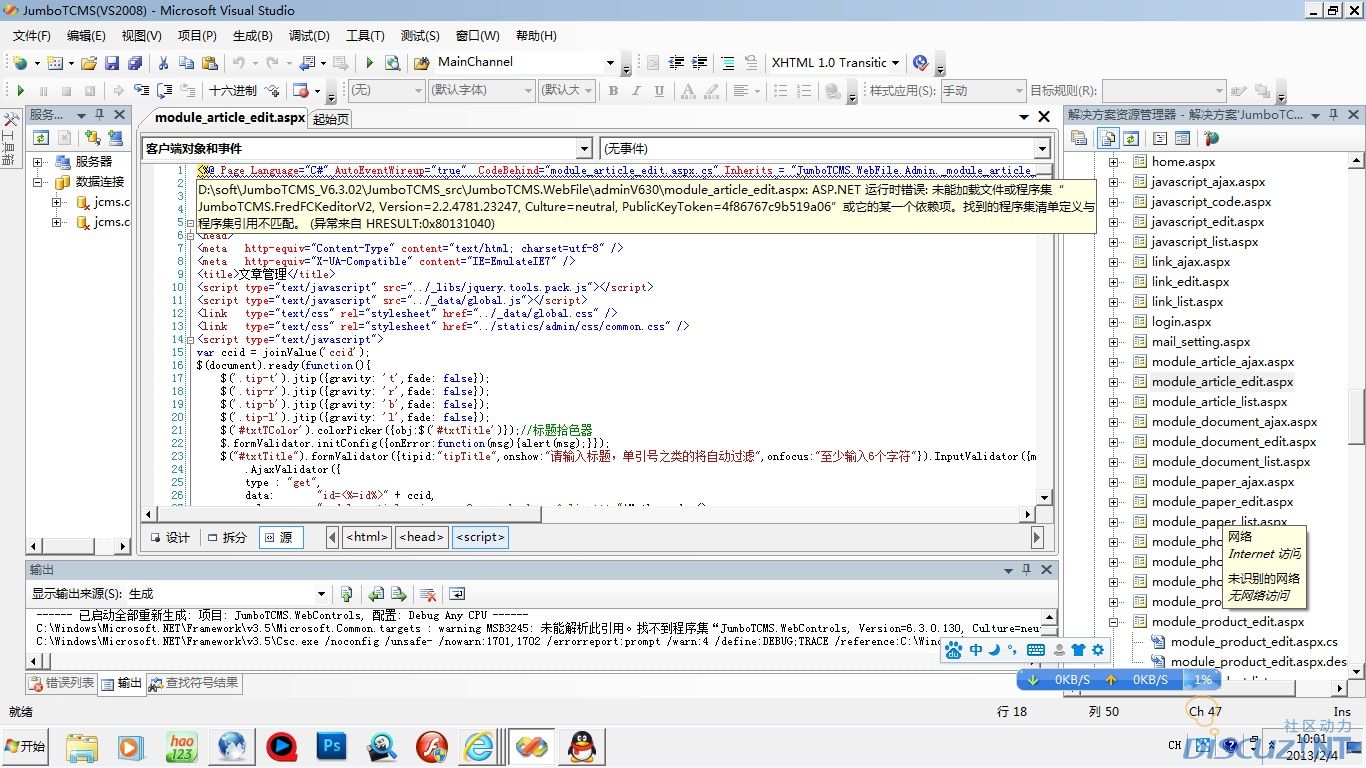1366x768 pixels.
Task: Start debugging with the green play icon
Action: click(369, 63)
